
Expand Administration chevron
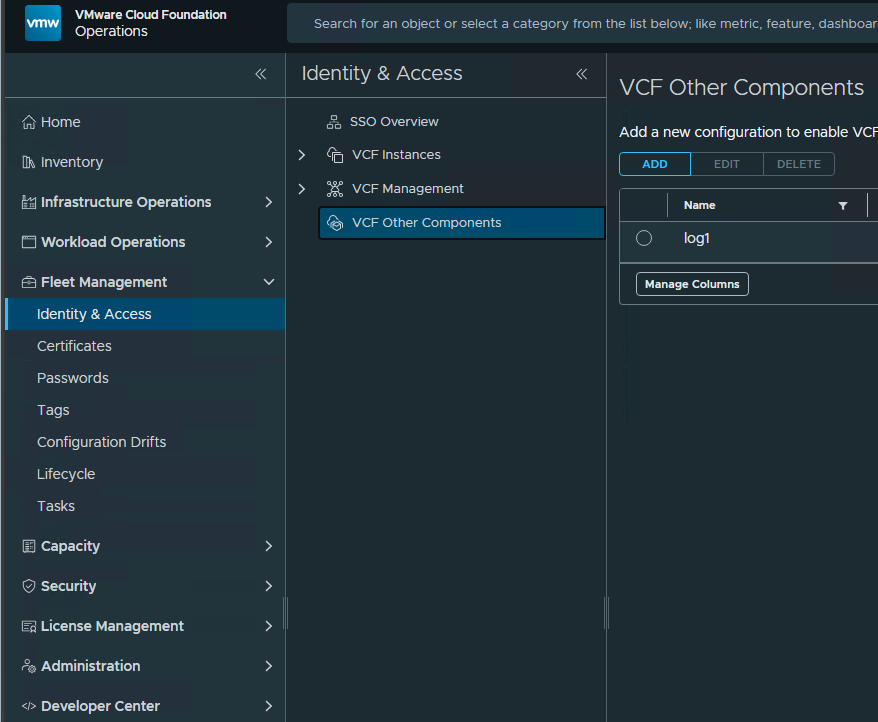(x=269, y=666)
